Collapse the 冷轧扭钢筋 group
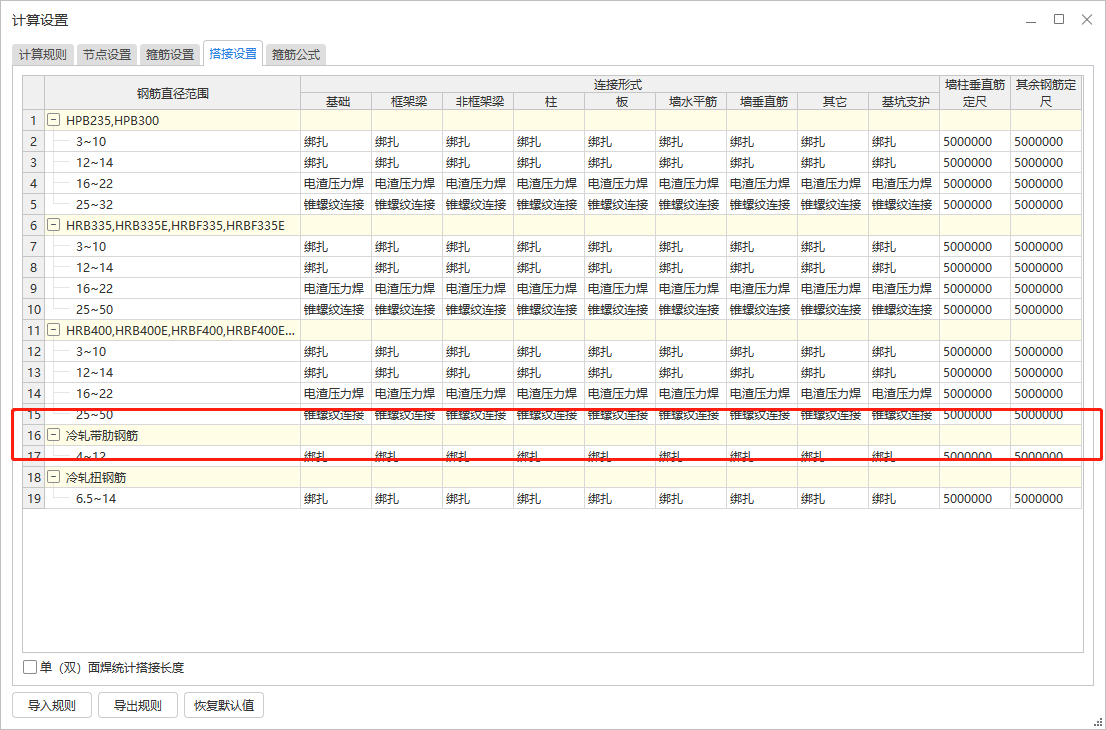1106x730 pixels. click(x=53, y=477)
